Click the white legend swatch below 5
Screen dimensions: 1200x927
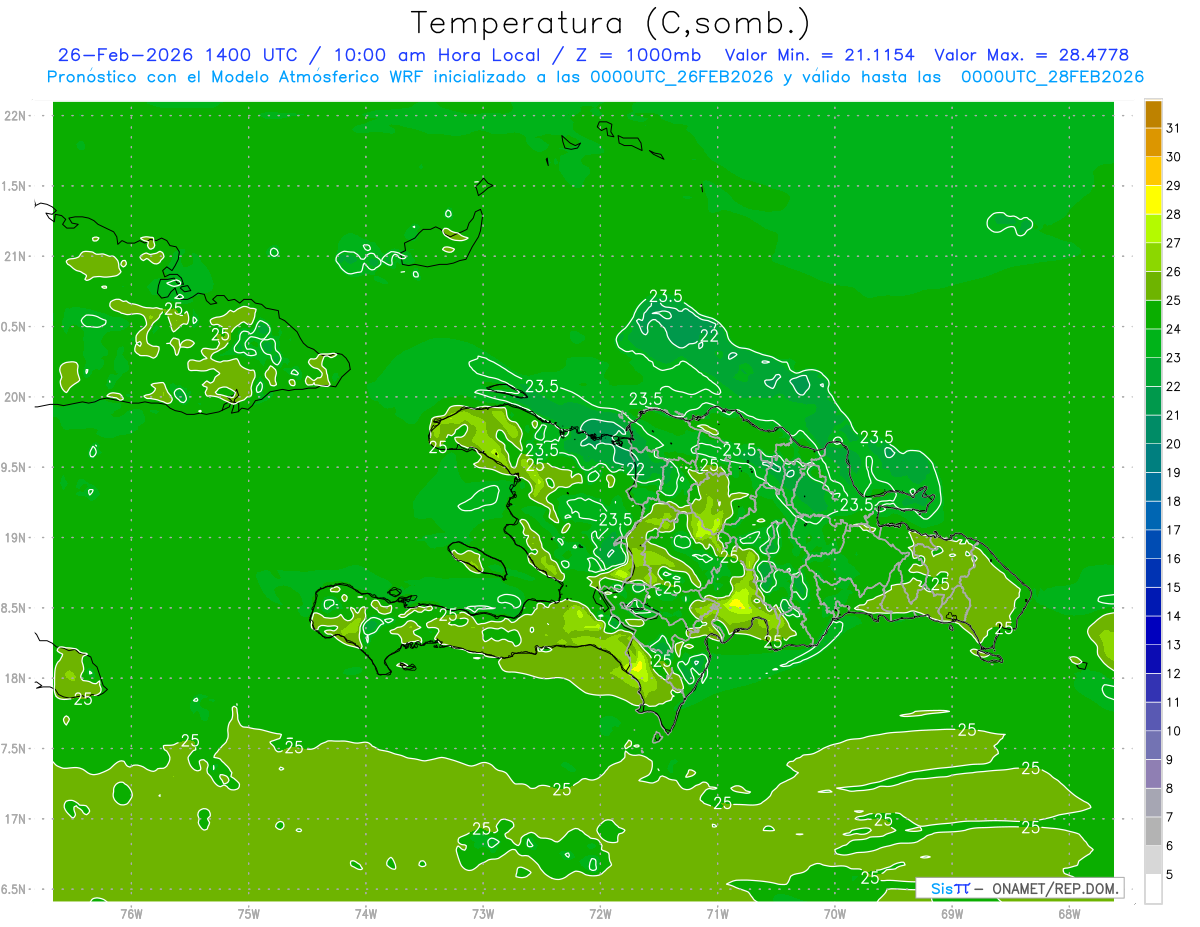click(x=1153, y=889)
